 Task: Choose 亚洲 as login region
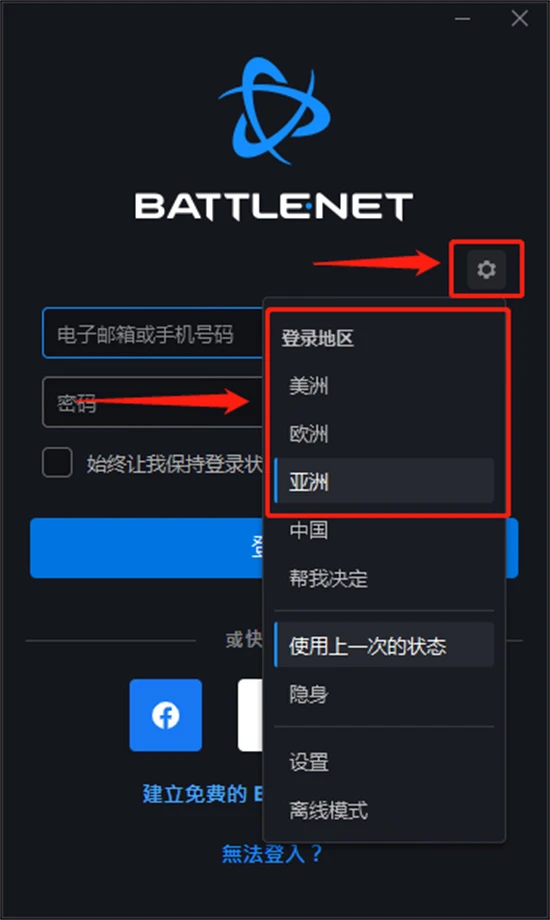click(384, 482)
